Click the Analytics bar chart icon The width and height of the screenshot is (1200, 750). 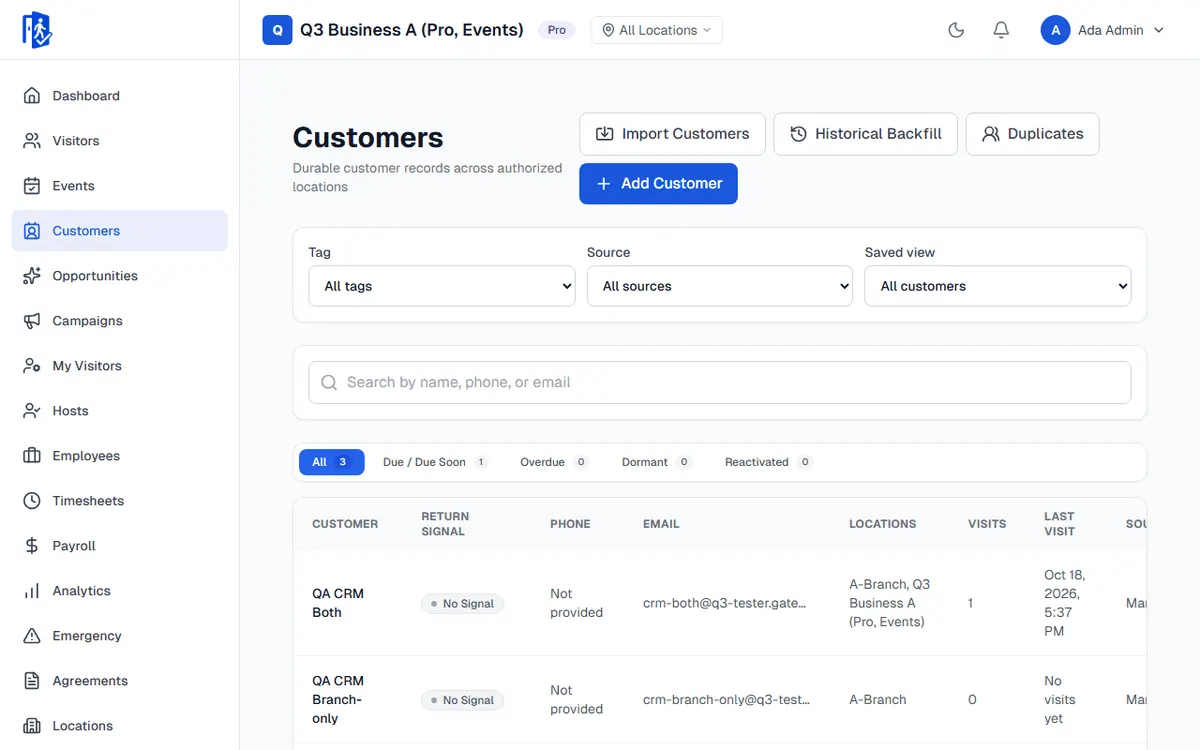[32, 591]
